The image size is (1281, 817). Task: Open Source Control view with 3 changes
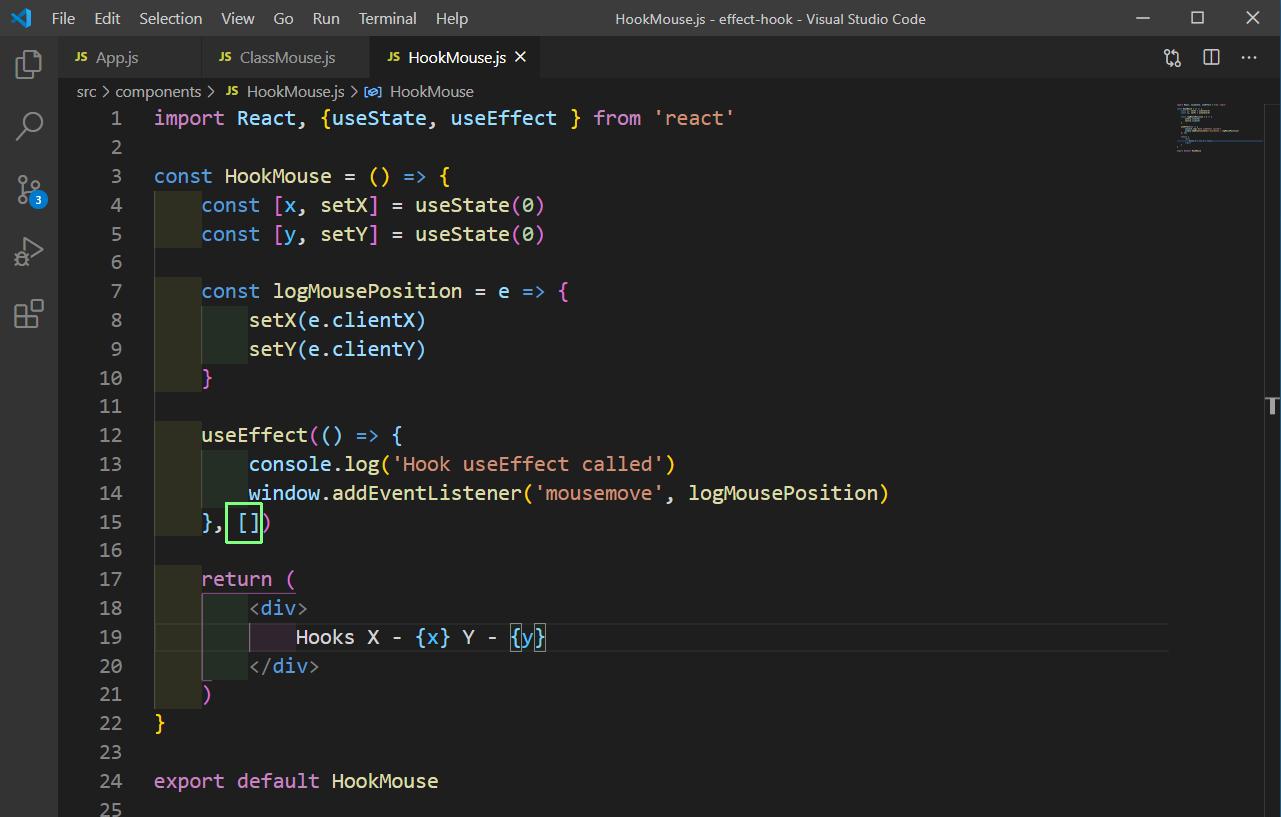[x=29, y=190]
